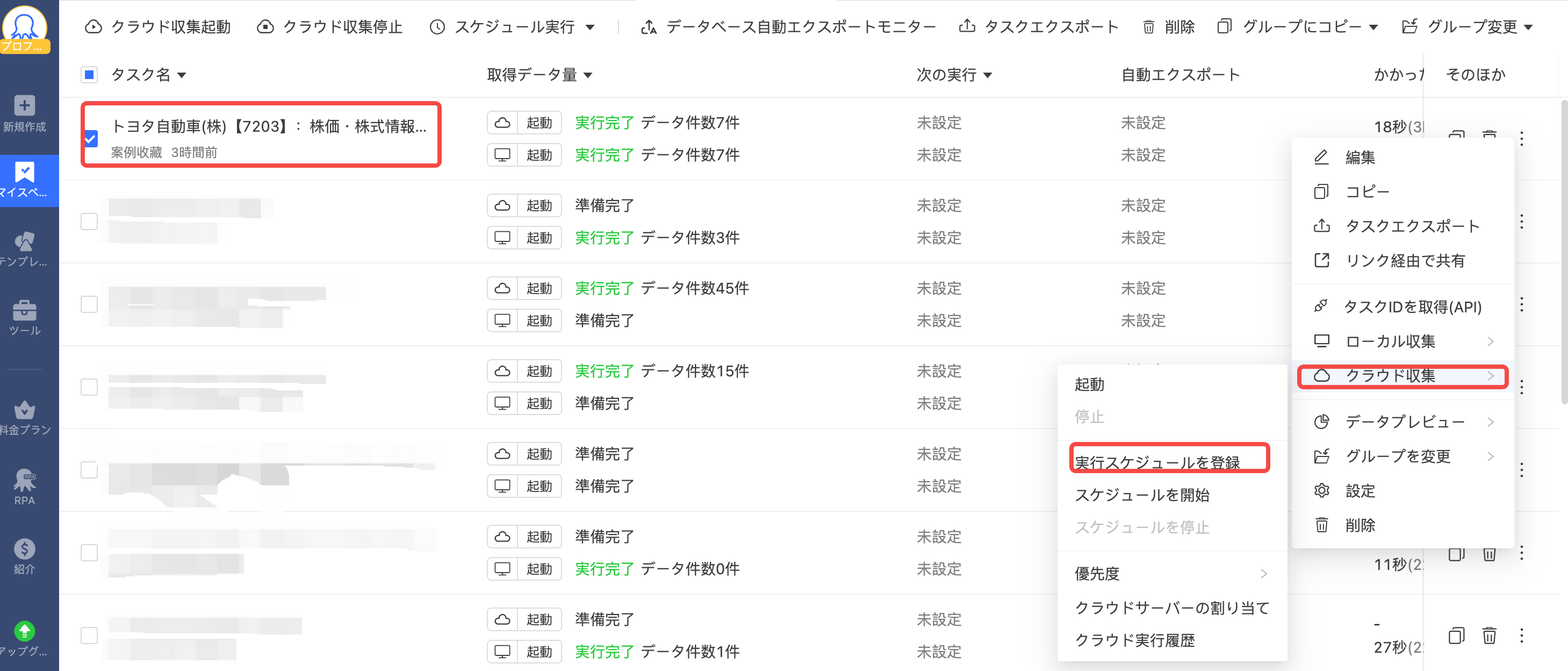
Task: Check the fifth task row checkbox
Action: [90, 470]
